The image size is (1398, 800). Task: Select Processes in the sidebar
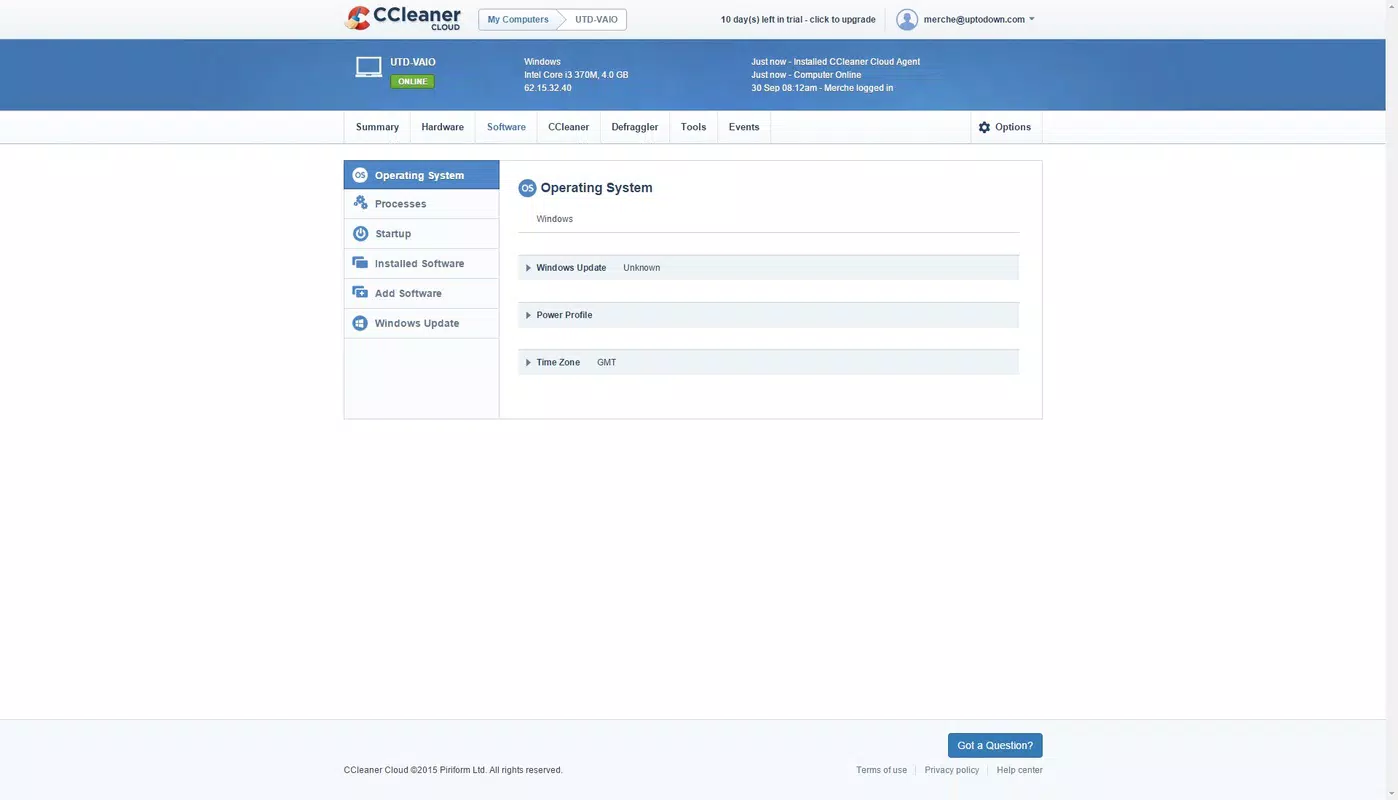[x=421, y=204]
